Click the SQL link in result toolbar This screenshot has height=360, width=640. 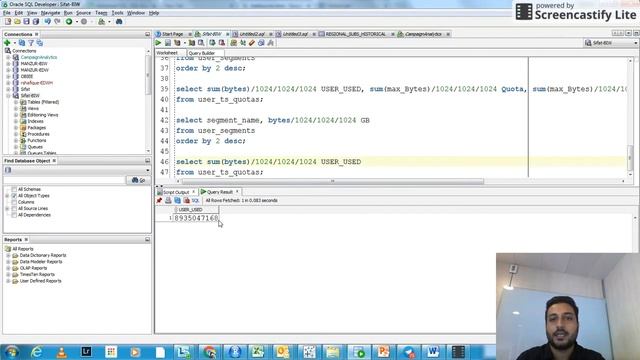(x=196, y=200)
